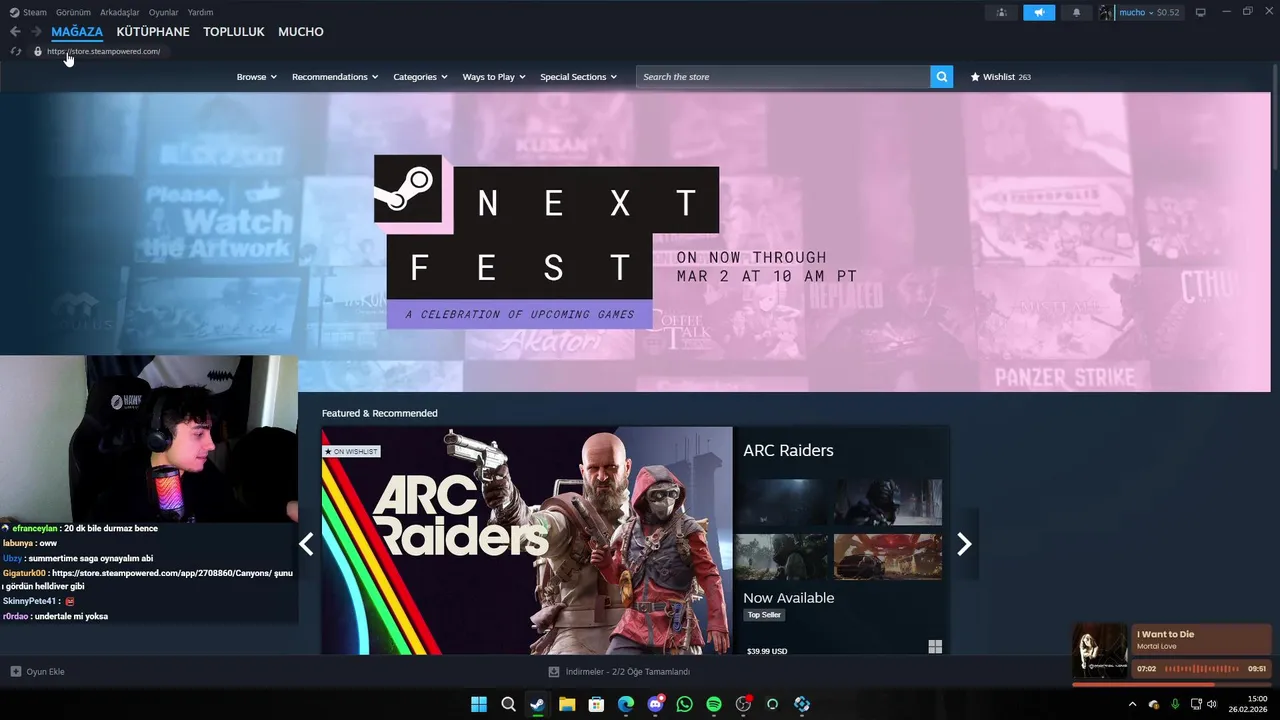1280x720 pixels.
Task: Click the Featured & Recommended heading
Action: click(x=379, y=413)
